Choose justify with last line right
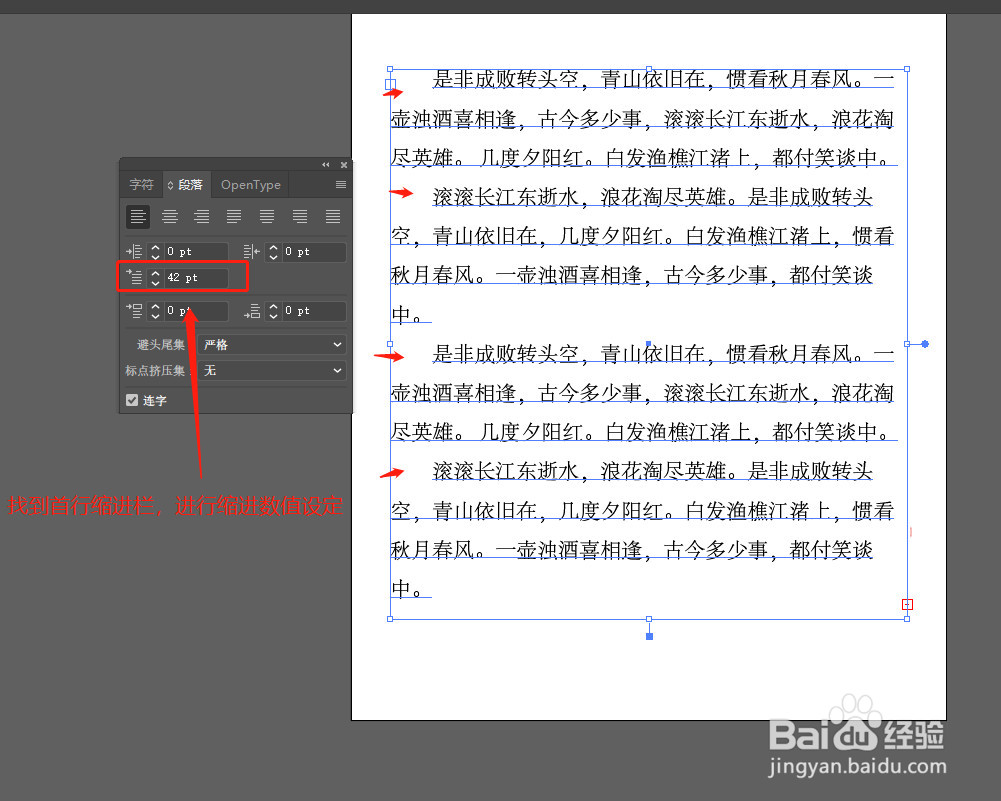 [300, 217]
